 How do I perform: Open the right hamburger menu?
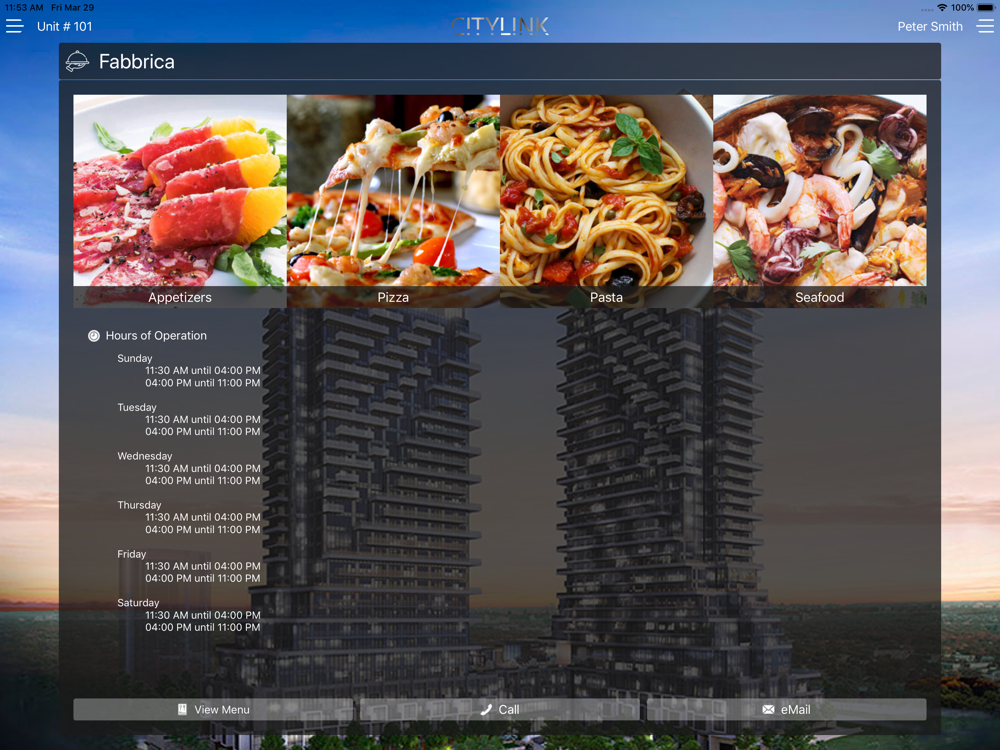(x=985, y=26)
